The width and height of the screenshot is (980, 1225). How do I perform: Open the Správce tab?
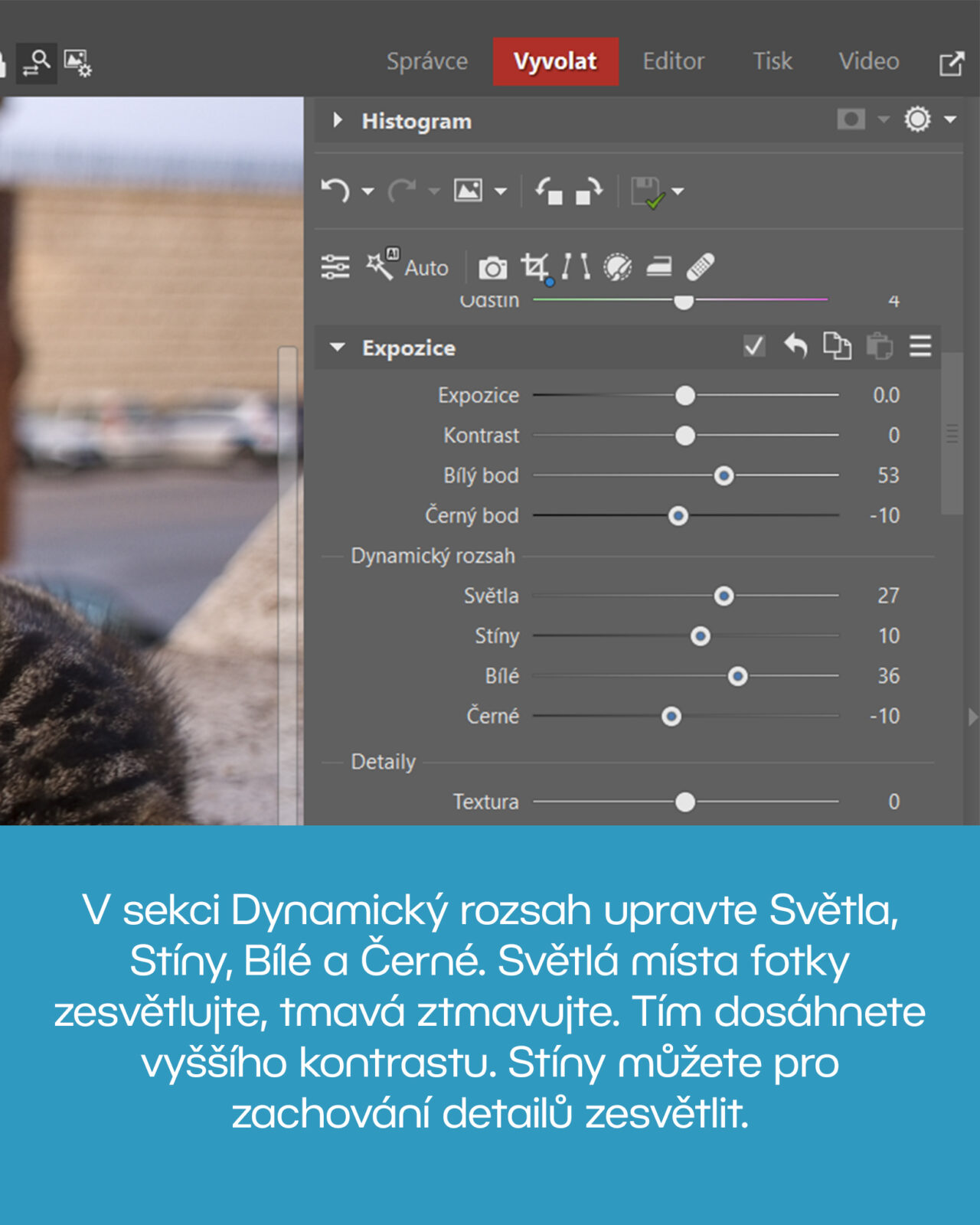pos(426,61)
